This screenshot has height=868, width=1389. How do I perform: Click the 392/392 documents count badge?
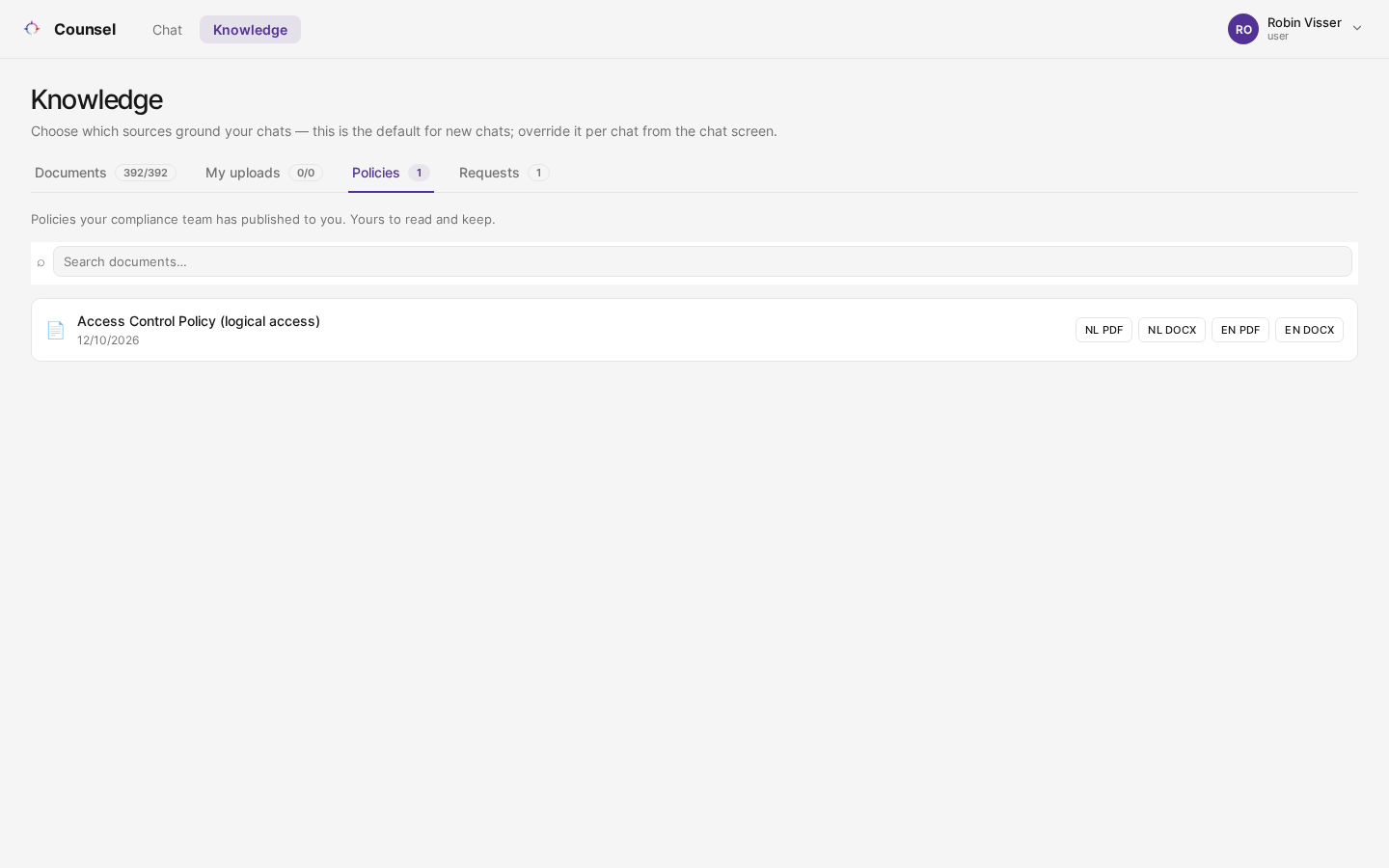coord(146,173)
